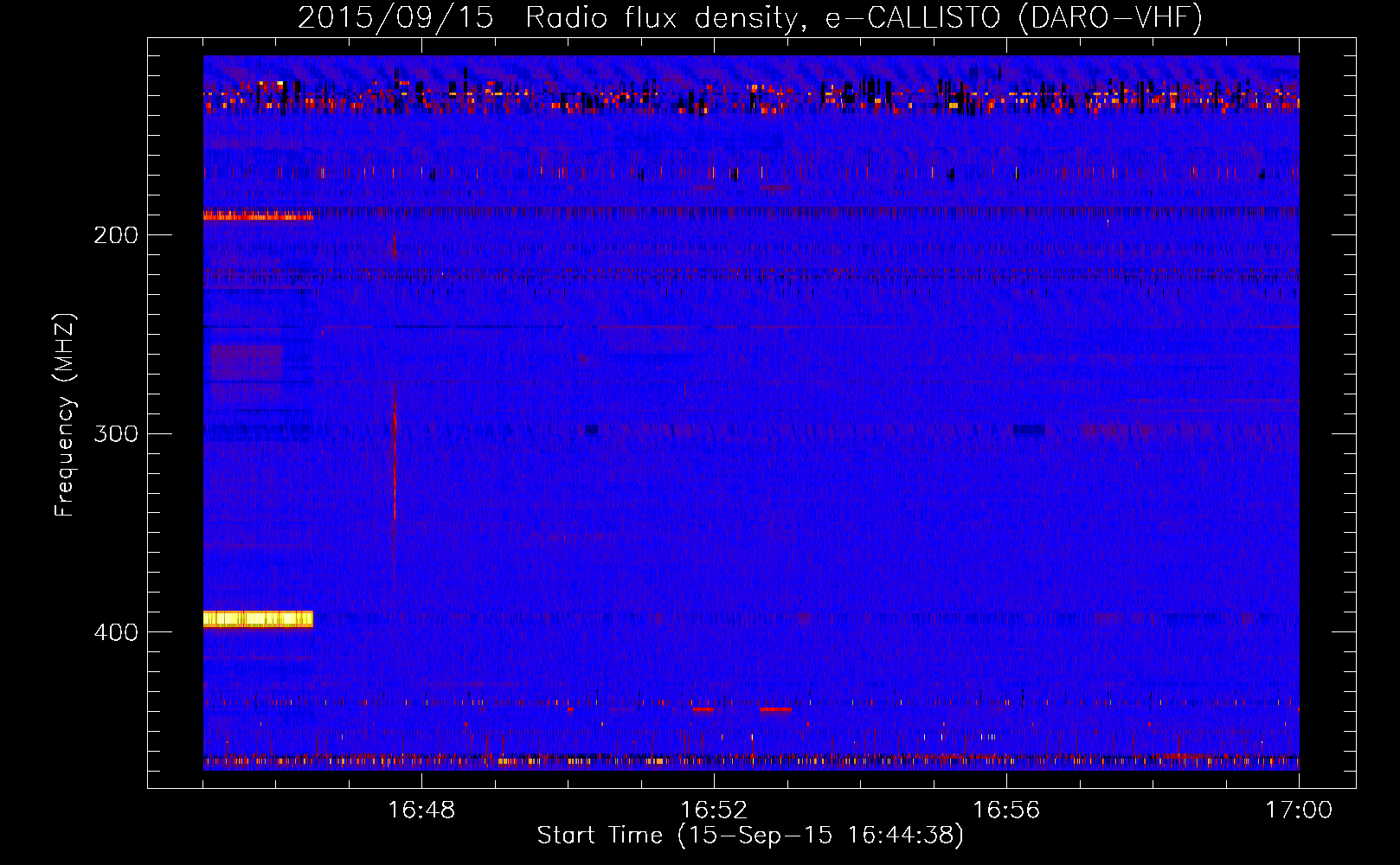Click the "Frequency (MHZ)" axis label

click(65, 415)
